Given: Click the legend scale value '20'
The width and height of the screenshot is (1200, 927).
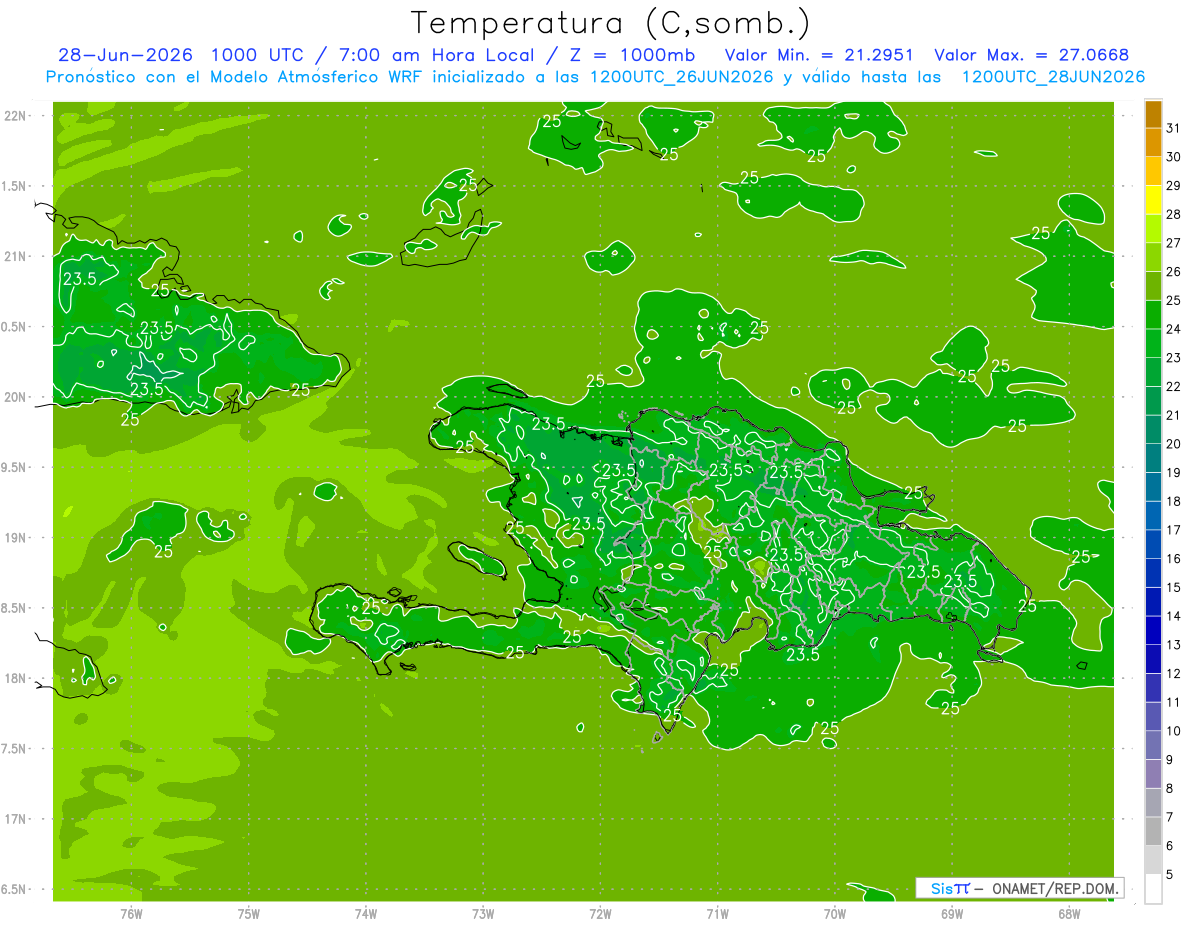Looking at the screenshot, I should [1174, 443].
